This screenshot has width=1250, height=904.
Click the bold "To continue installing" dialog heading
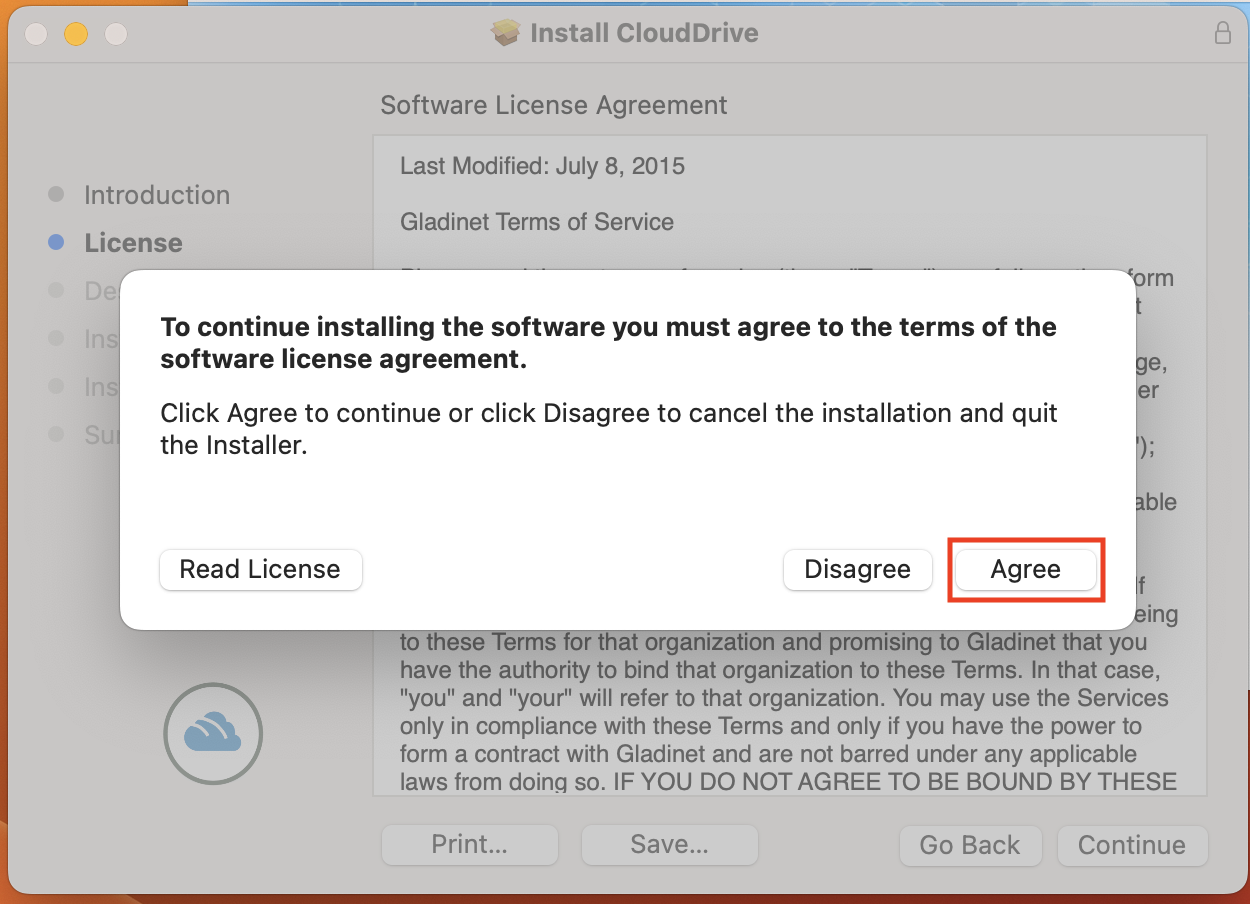[x=609, y=343]
